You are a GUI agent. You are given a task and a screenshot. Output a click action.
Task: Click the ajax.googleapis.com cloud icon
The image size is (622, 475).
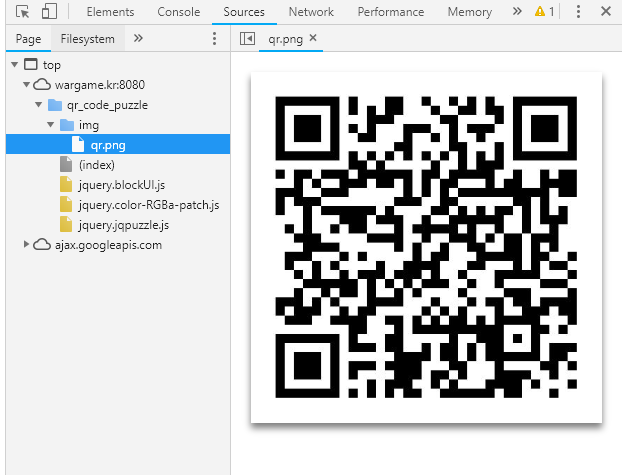pos(42,244)
